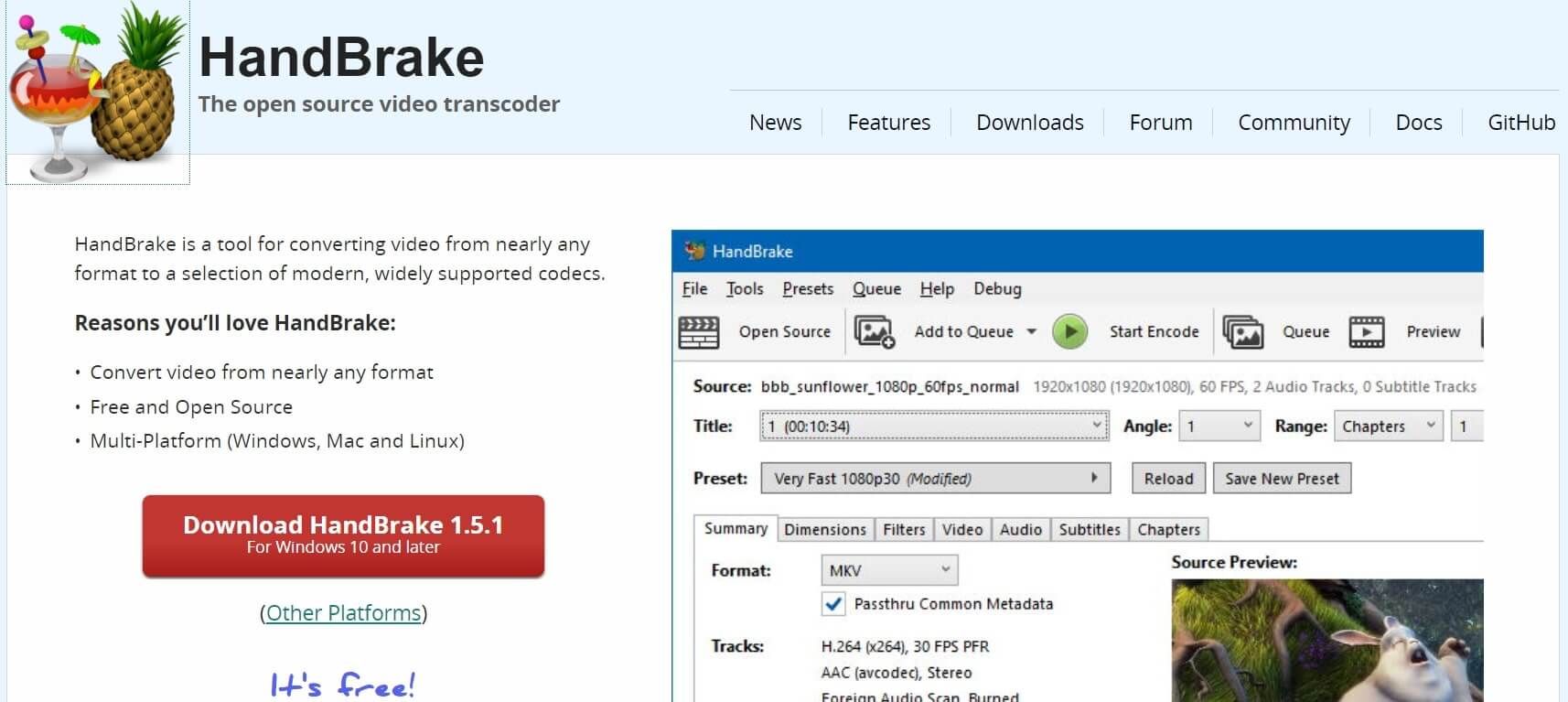Viewport: 1568px width, 702px height.
Task: Open the Debug menu
Action: pyautogui.click(x=997, y=289)
